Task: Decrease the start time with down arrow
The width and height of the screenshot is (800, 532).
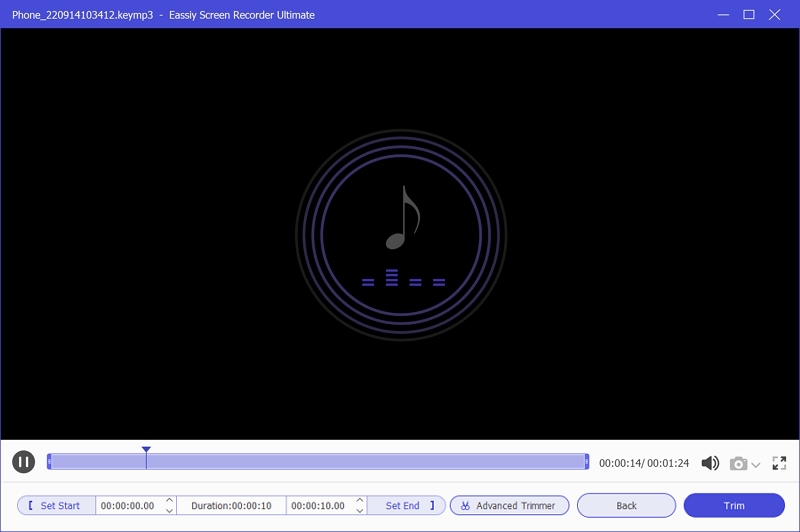Action: [x=169, y=511]
